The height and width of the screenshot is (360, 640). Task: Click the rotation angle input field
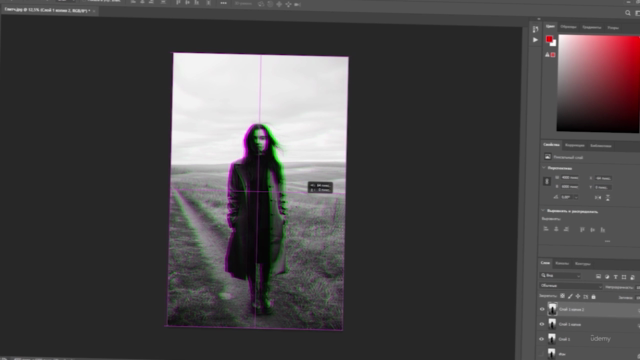[x=566, y=197]
